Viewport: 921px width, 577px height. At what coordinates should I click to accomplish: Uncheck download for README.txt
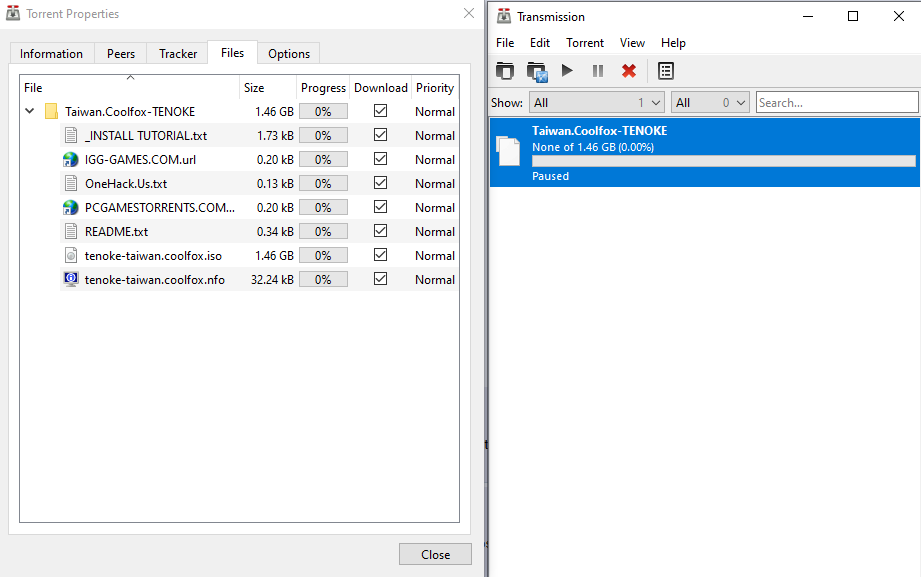point(381,231)
